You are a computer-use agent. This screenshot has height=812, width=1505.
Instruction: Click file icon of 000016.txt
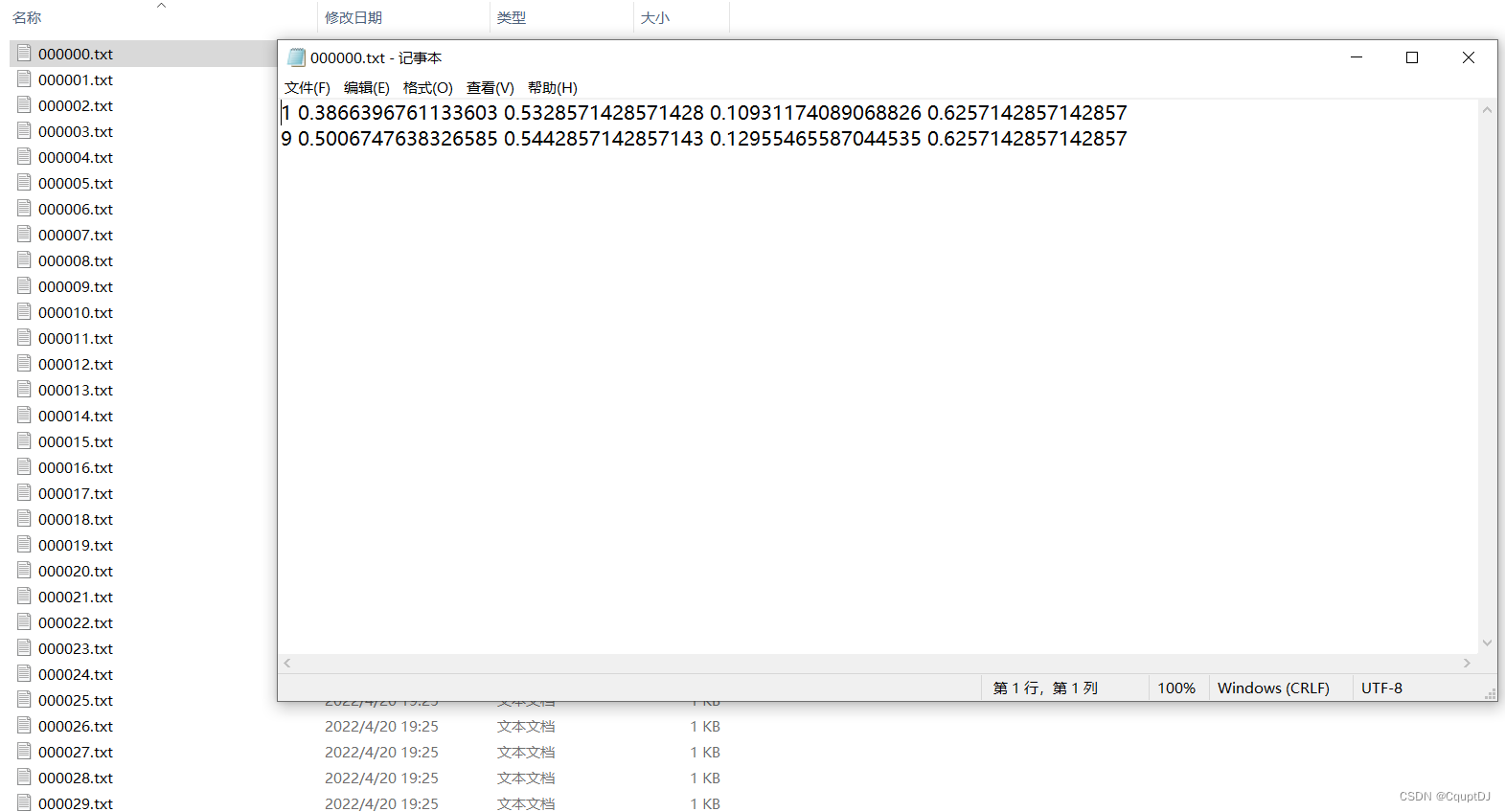(x=24, y=467)
